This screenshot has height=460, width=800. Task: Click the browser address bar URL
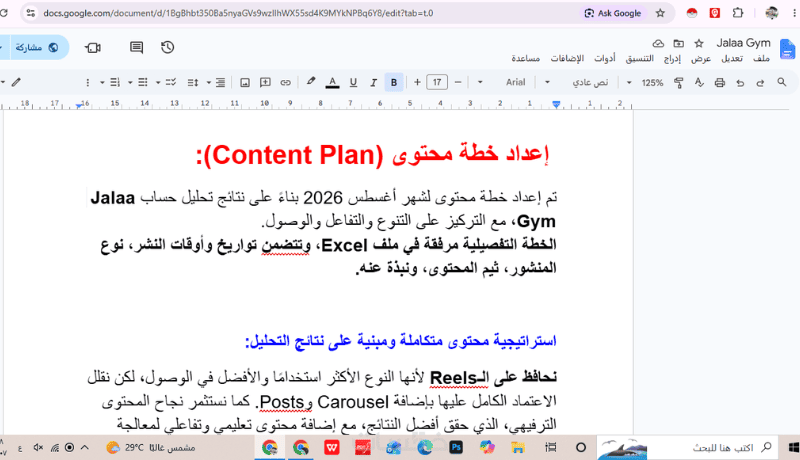238,13
